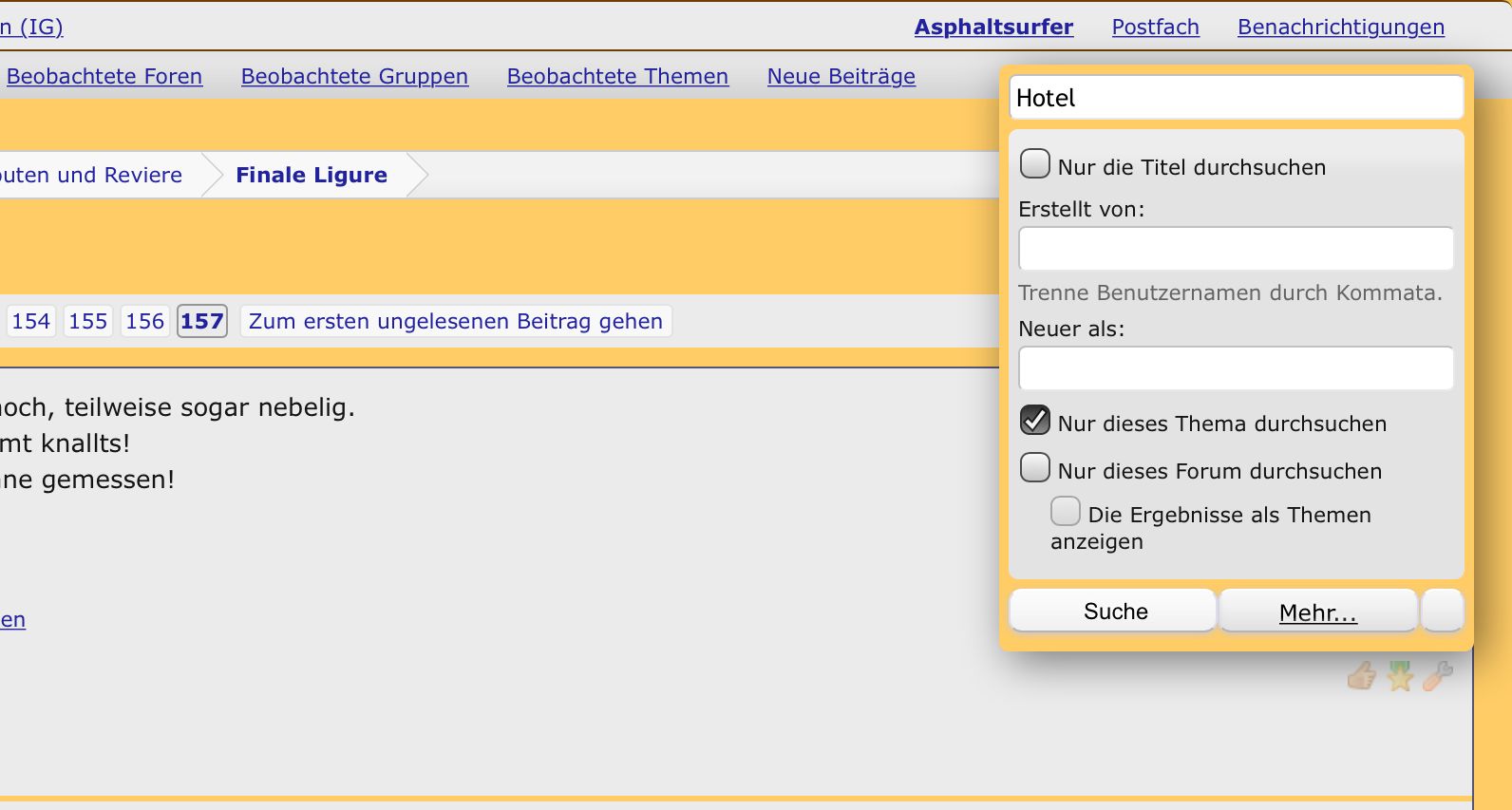This screenshot has width=1512, height=810.
Task: Open the Mehr... advanced search link
Action: (1317, 612)
